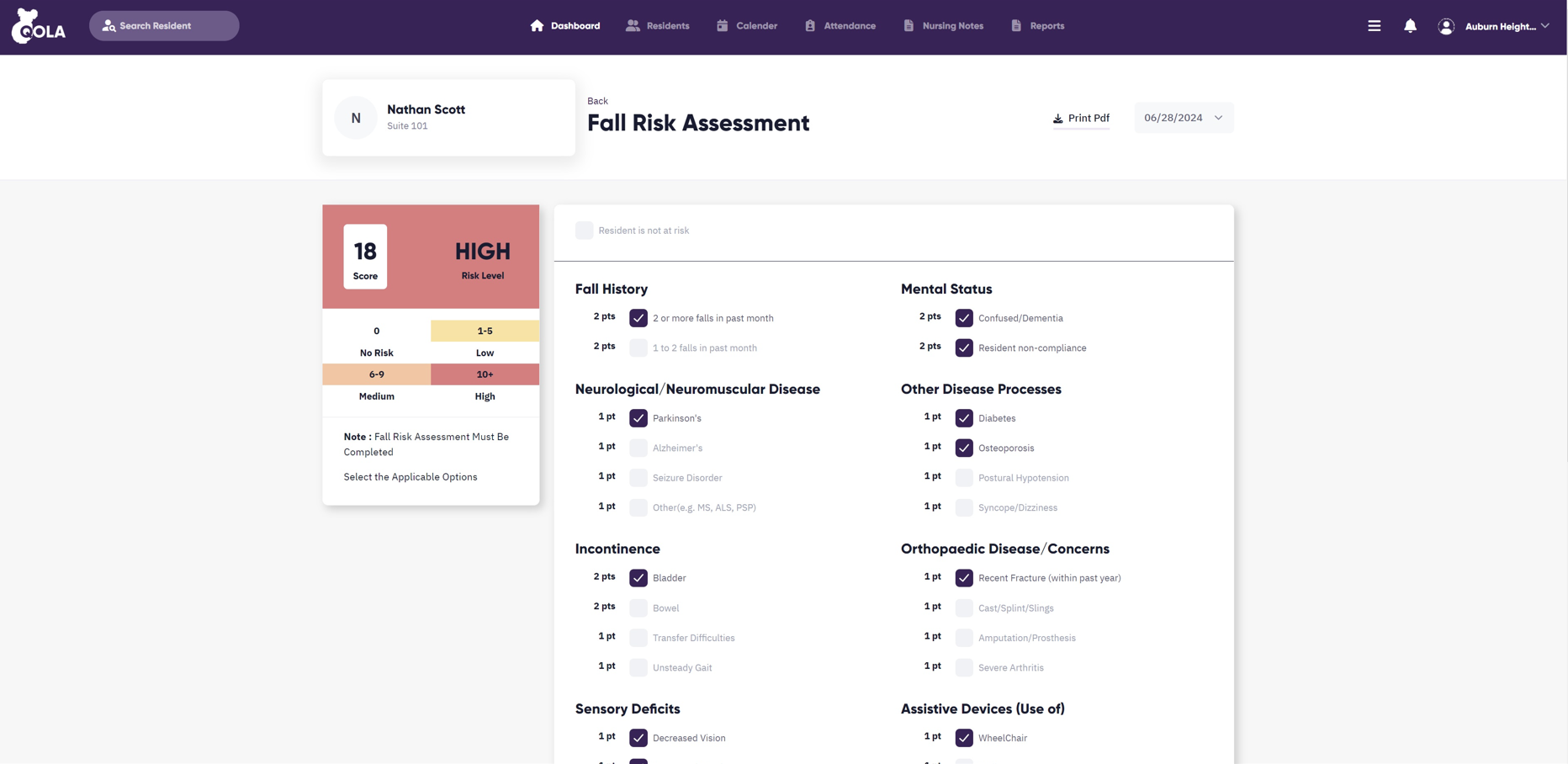Click the yellow 1-5 Low risk swatch
The height and width of the screenshot is (764, 1568).
pos(485,331)
